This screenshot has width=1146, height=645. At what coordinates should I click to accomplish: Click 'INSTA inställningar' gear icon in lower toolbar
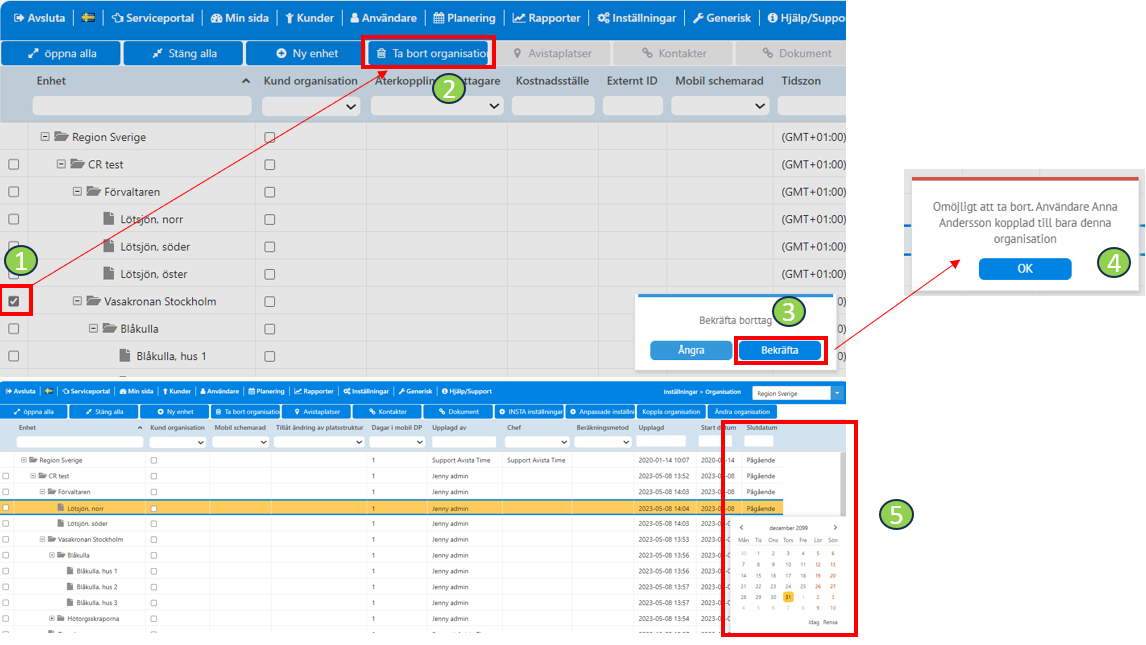coord(502,412)
